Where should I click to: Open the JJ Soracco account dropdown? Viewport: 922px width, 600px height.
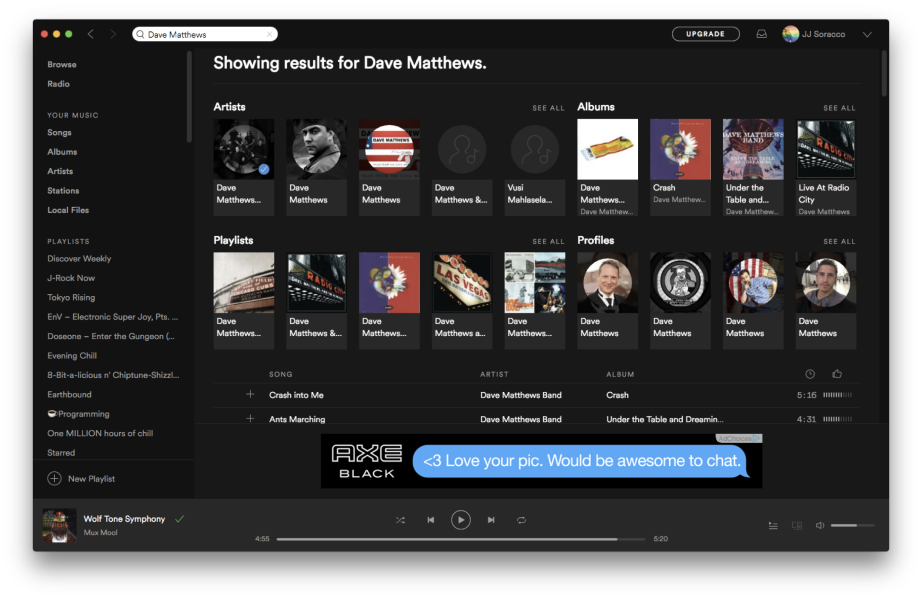tap(866, 34)
